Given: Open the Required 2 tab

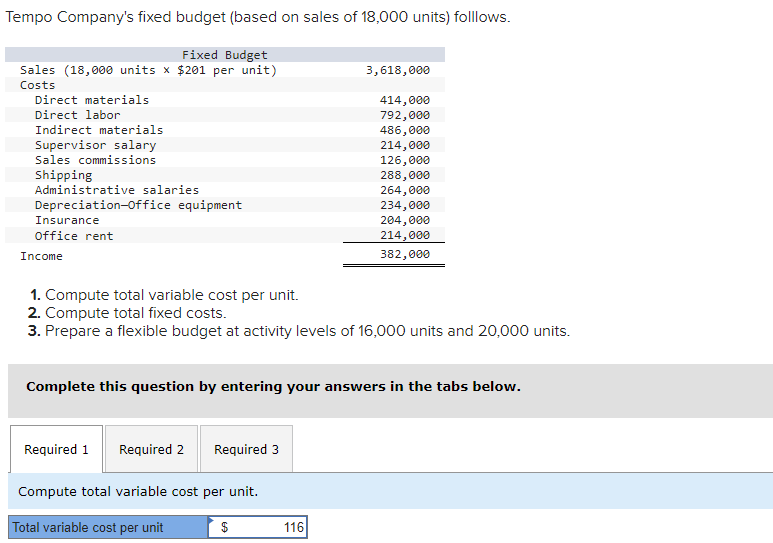Looking at the screenshot, I should click(x=151, y=450).
